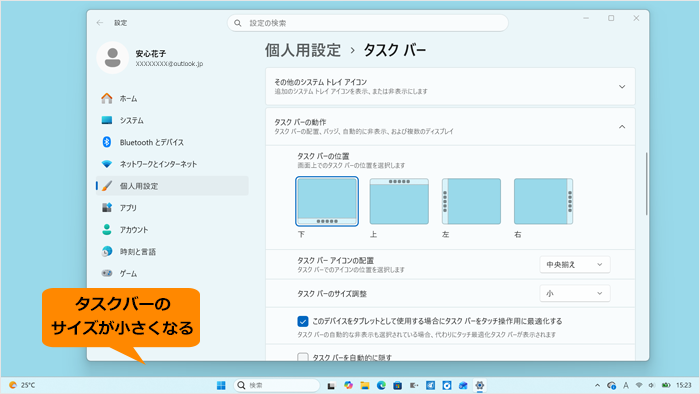Click the active Settings gear on taskbar
This screenshot has height=394, width=700.
tap(479, 386)
